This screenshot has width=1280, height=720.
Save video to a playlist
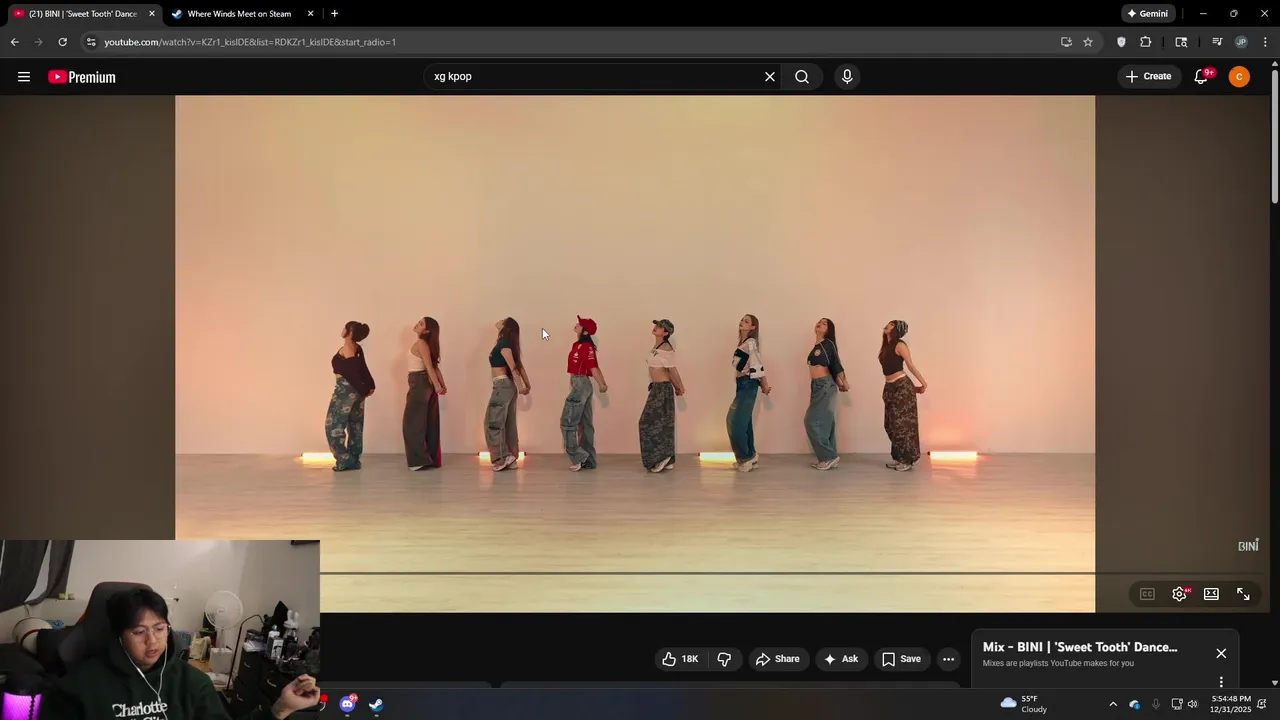coord(901,659)
